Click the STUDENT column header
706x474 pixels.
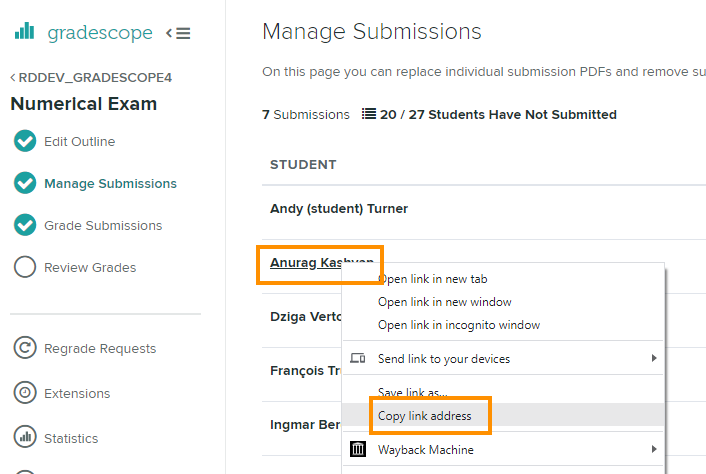click(x=303, y=164)
